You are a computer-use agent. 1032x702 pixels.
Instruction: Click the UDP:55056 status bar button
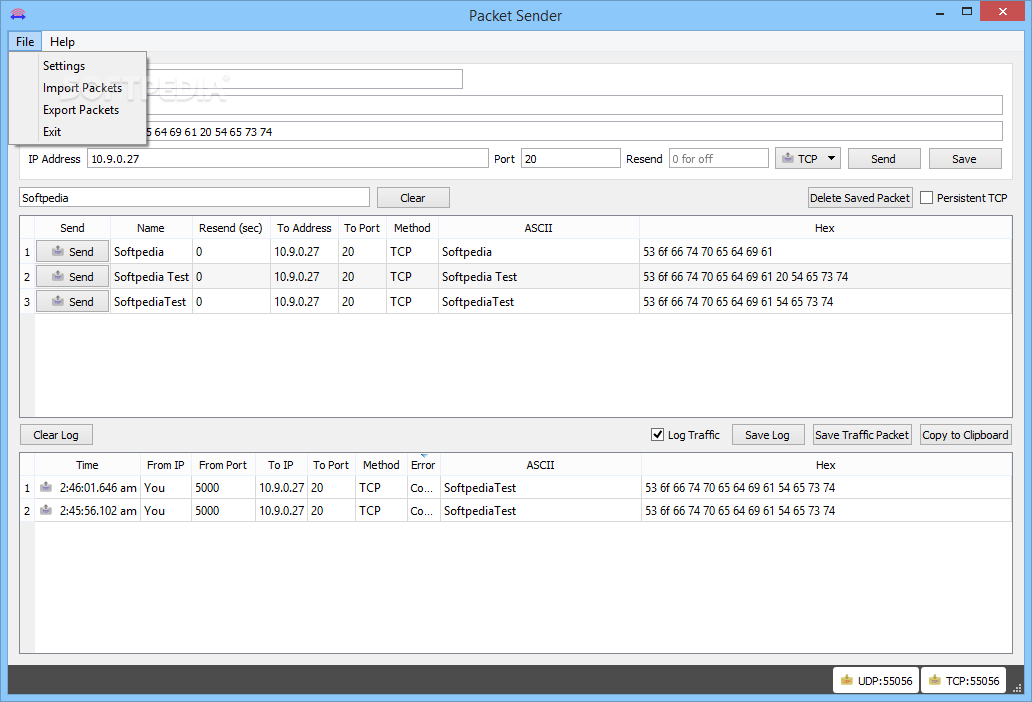pos(875,680)
